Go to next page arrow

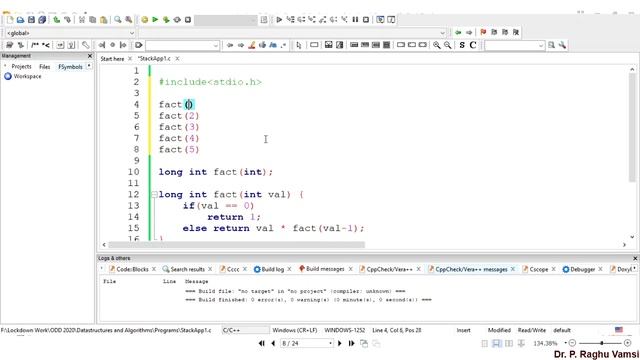coord(340,343)
